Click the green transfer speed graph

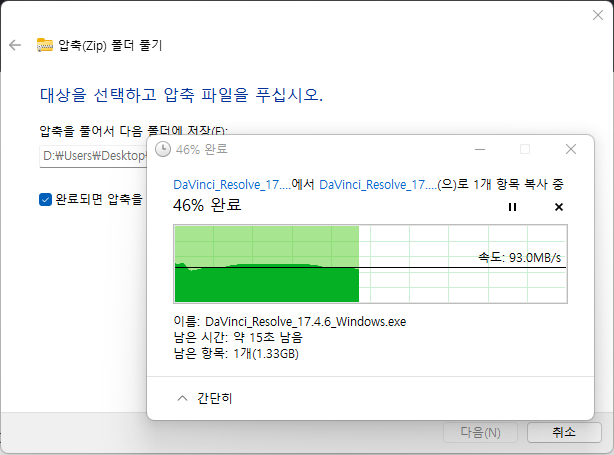pyautogui.click(x=370, y=264)
